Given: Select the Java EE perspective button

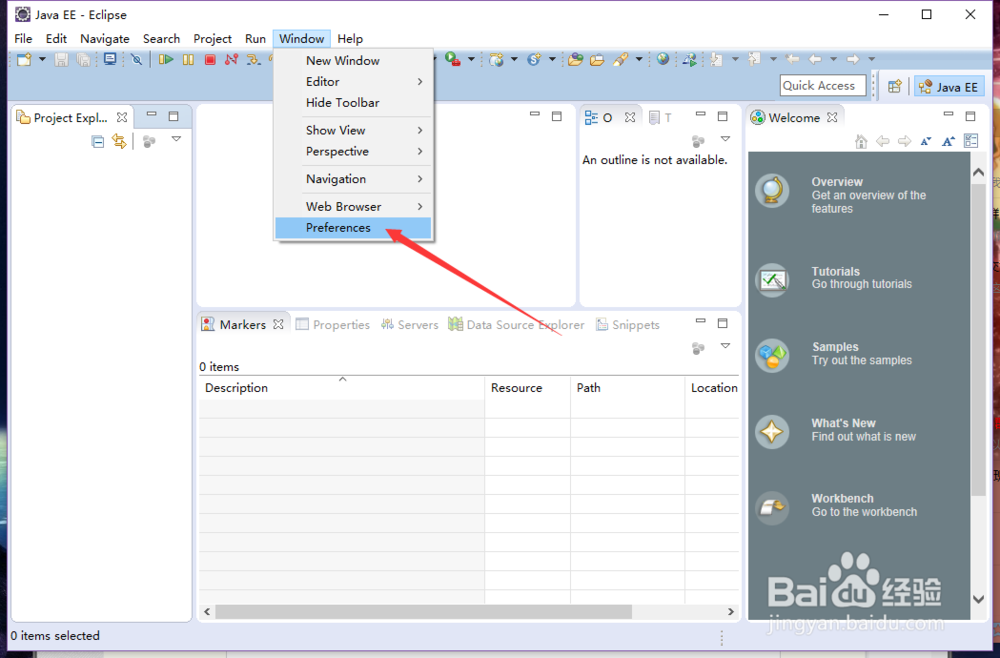Looking at the screenshot, I should (x=950, y=87).
